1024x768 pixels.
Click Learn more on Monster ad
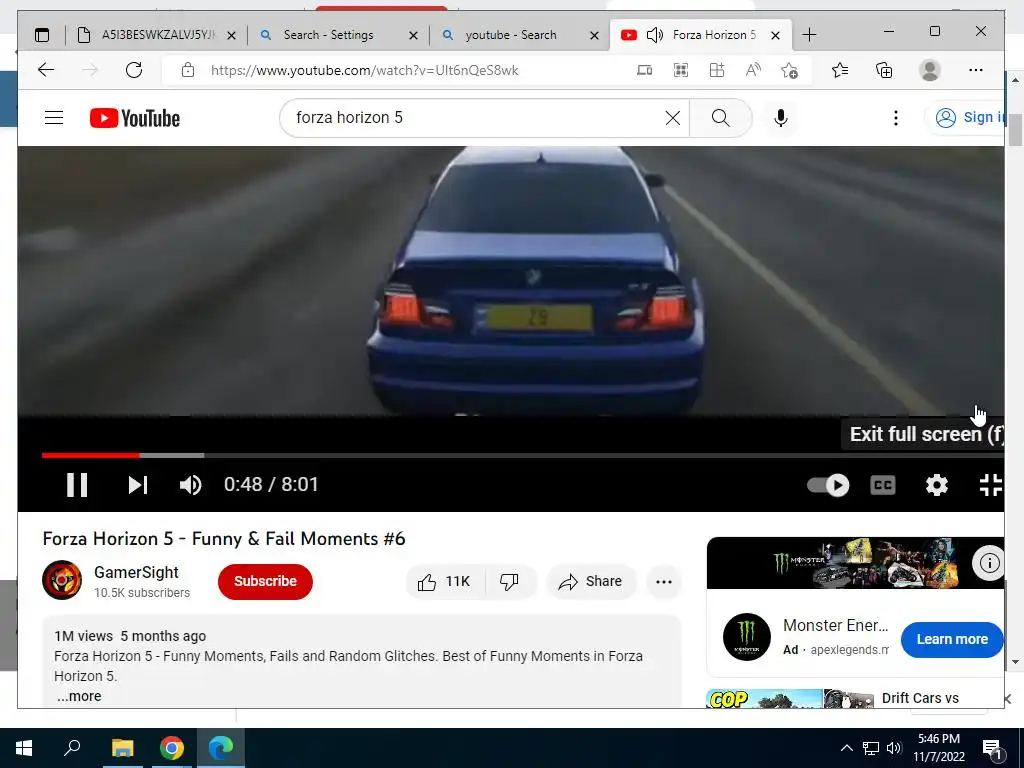952,639
